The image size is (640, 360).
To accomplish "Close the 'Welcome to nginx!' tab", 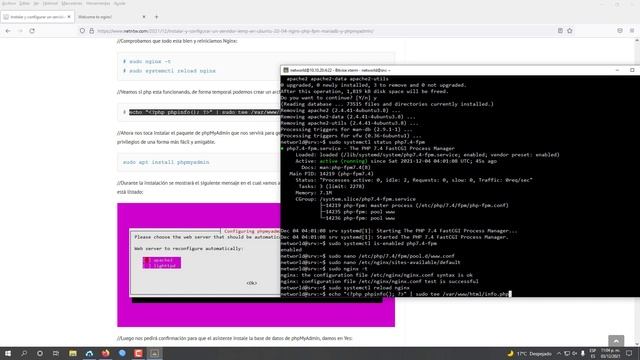I will click(144, 17).
